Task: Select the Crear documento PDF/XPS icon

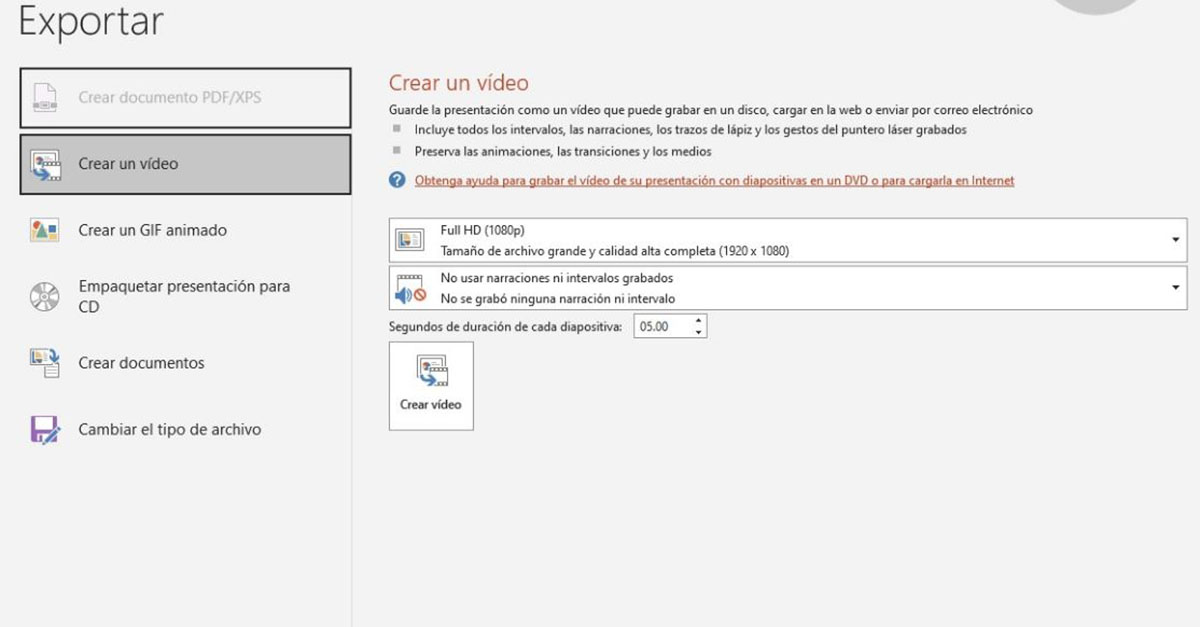Action: click(x=43, y=97)
